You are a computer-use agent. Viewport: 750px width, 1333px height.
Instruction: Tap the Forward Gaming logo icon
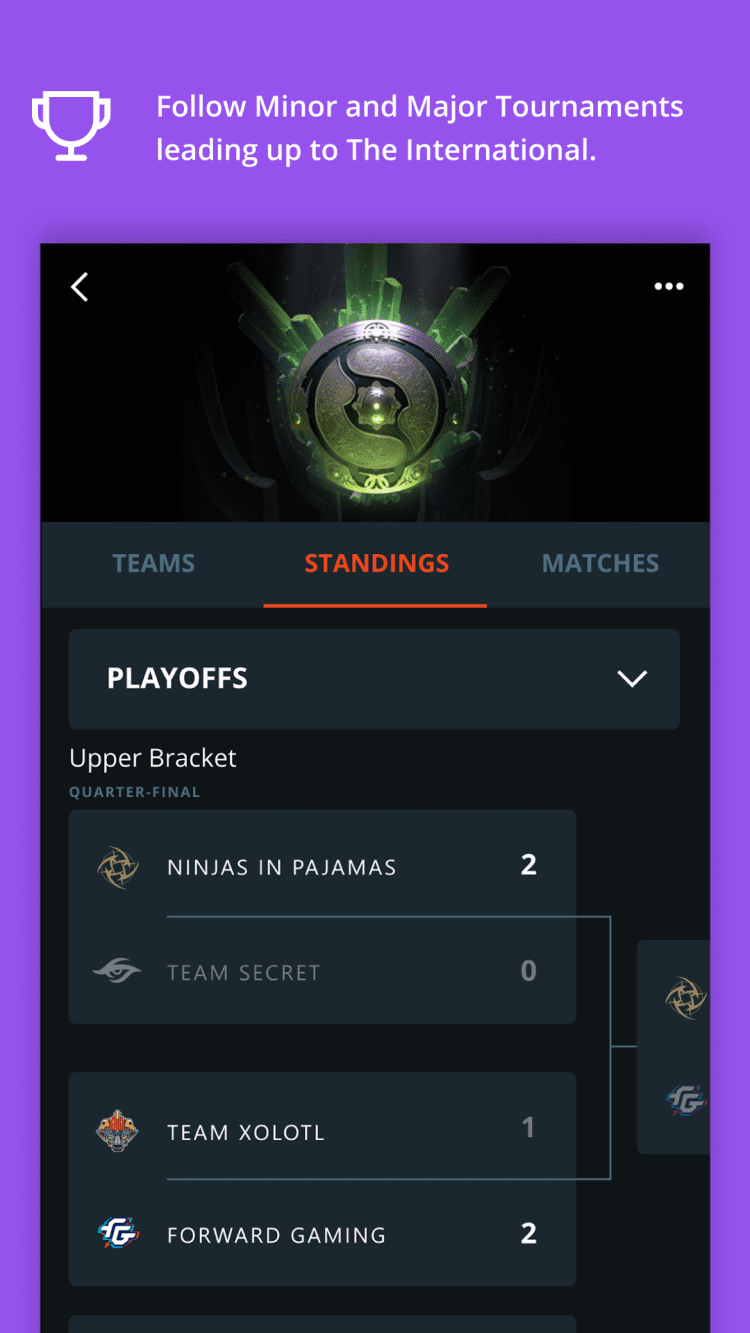tap(117, 1234)
